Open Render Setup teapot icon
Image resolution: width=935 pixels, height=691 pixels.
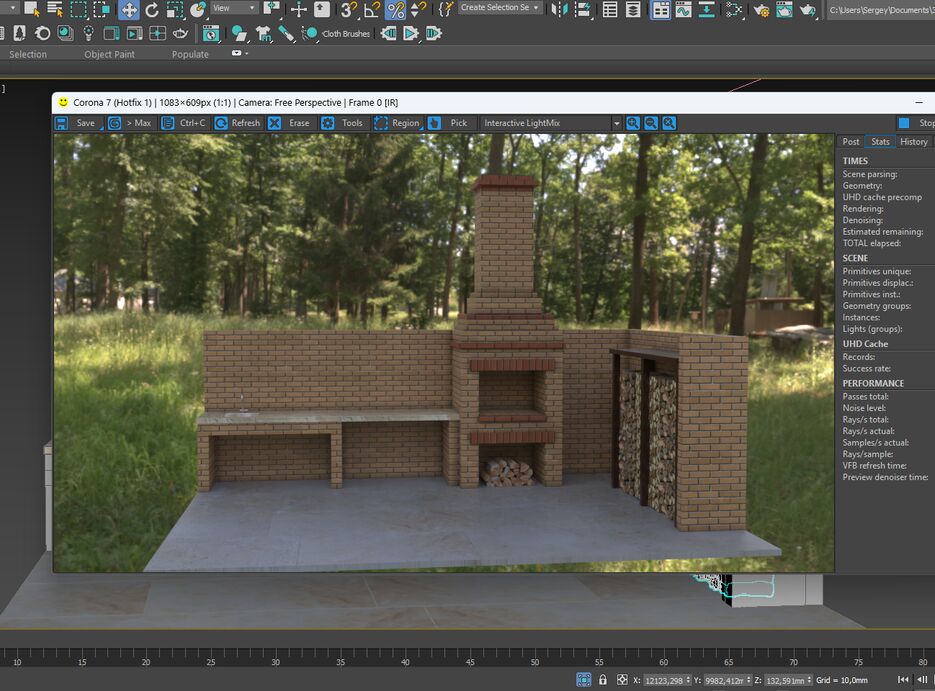point(761,10)
